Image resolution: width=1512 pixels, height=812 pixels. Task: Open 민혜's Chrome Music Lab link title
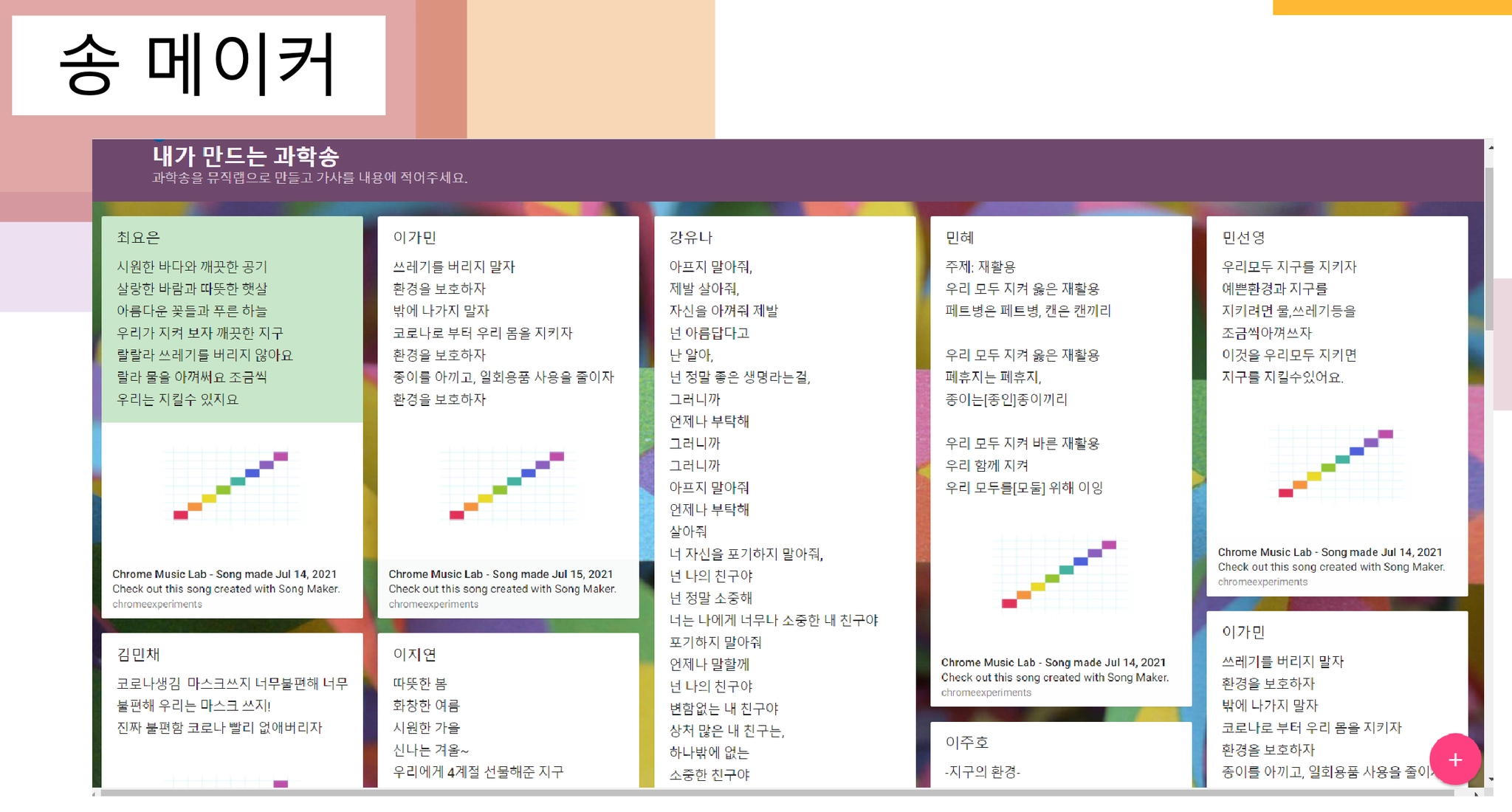[1053, 662]
